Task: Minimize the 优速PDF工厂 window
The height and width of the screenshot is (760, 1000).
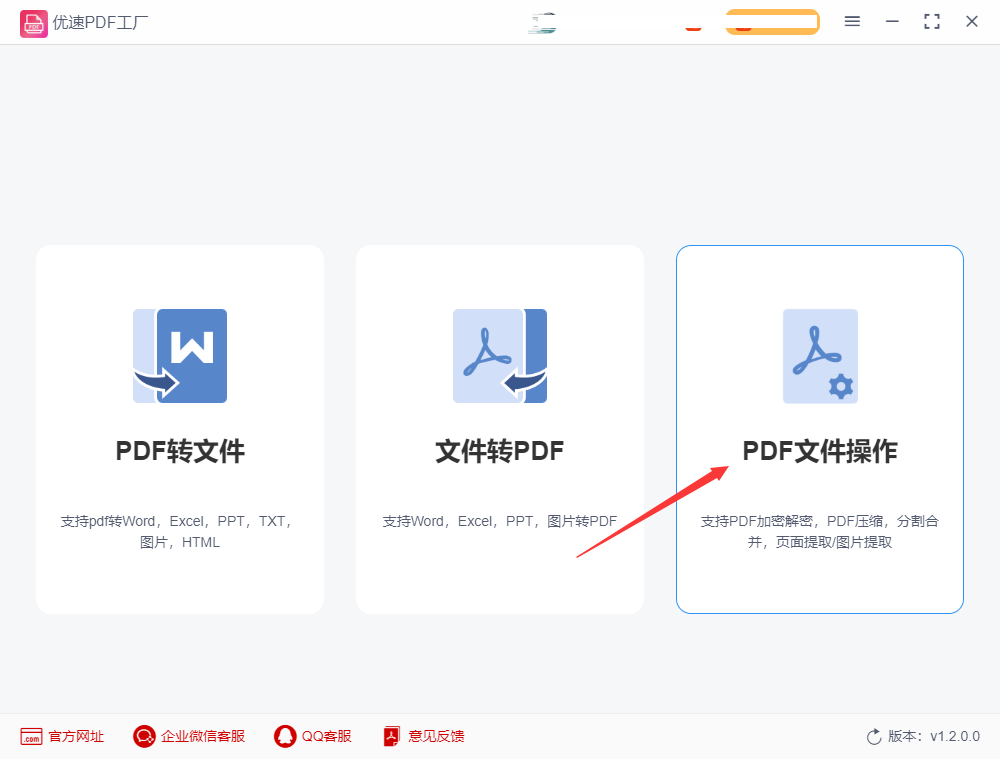Action: pos(892,22)
